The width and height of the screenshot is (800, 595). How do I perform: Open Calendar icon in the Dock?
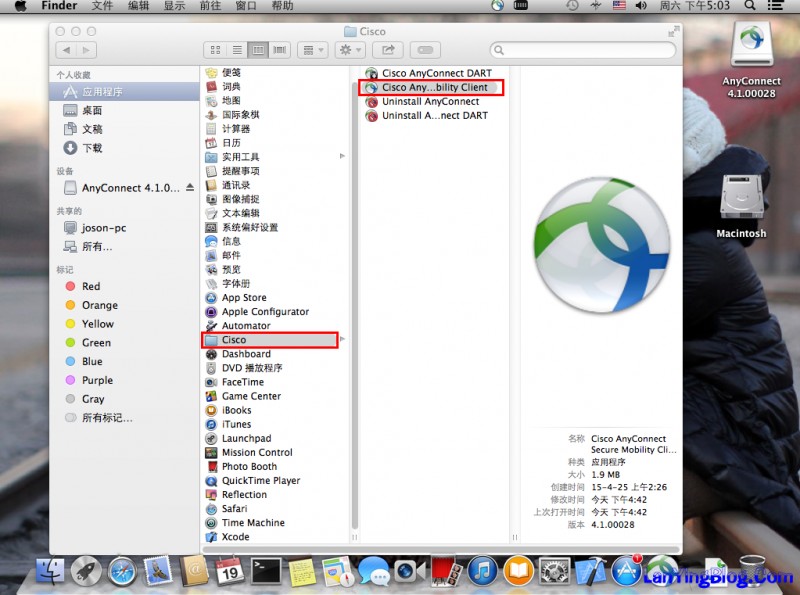pos(230,571)
